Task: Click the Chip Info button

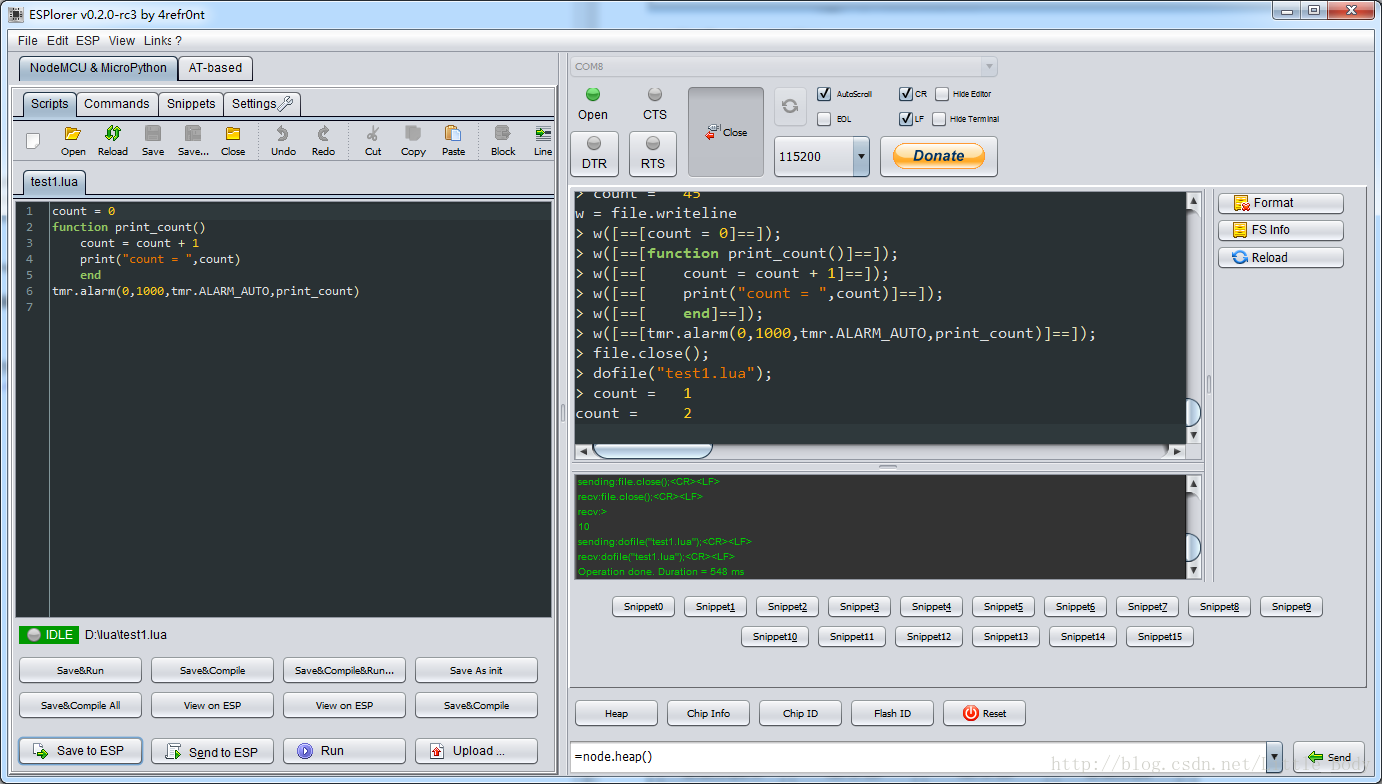Action: [x=708, y=713]
